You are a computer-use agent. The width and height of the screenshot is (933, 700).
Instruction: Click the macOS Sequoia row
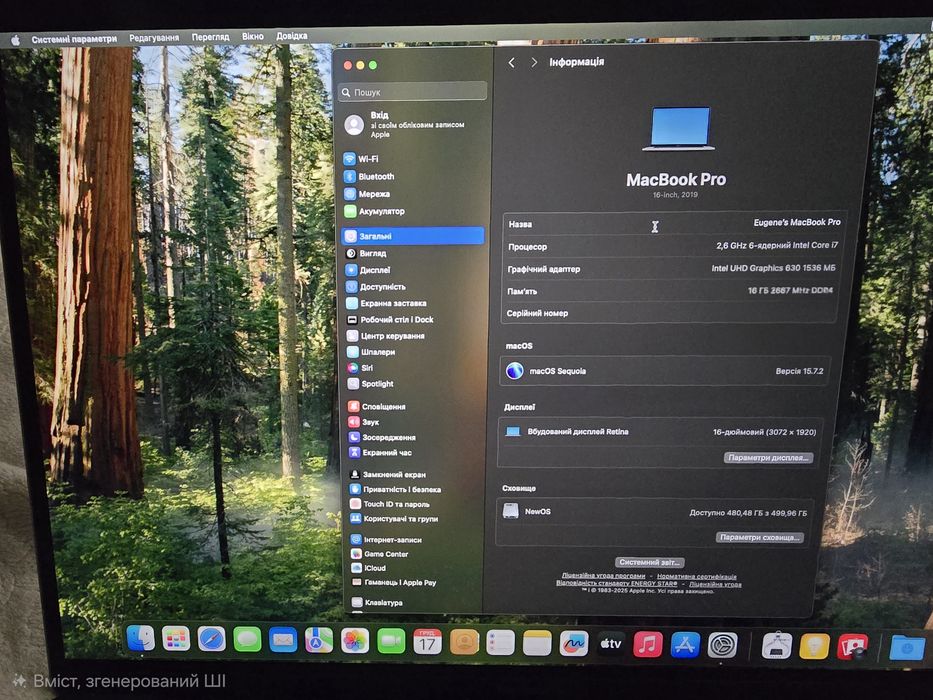[665, 371]
